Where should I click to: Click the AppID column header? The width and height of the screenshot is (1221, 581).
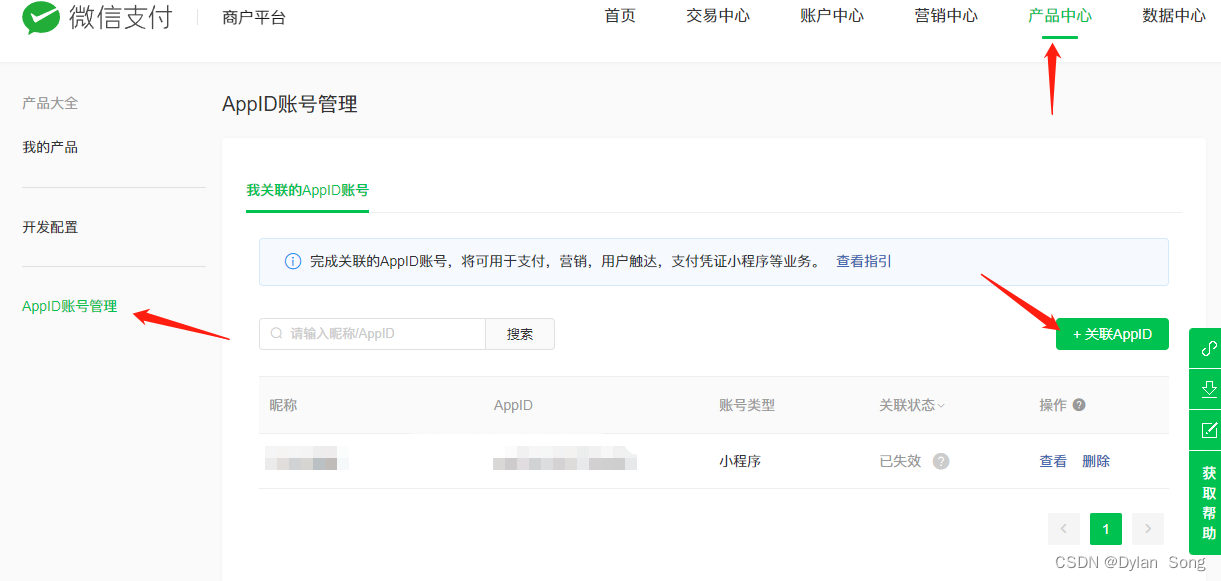(513, 405)
